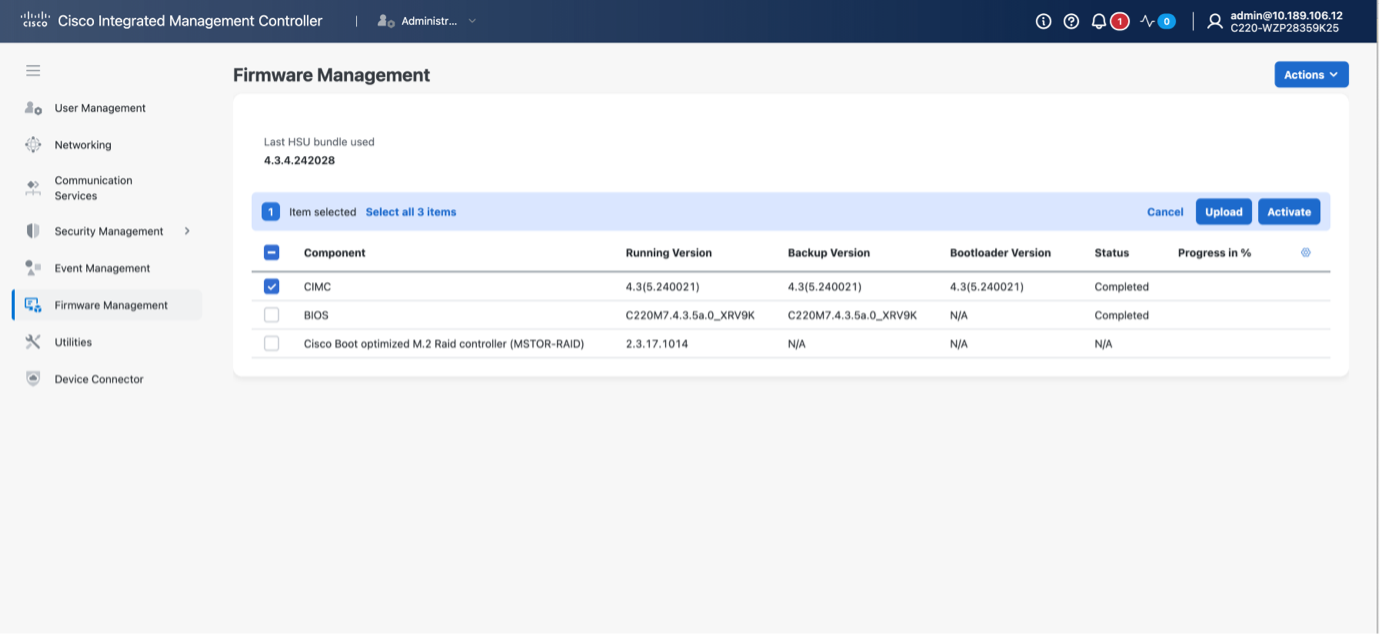Click the info icon in header
The width and height of the screenshot is (1384, 638).
(1043, 21)
